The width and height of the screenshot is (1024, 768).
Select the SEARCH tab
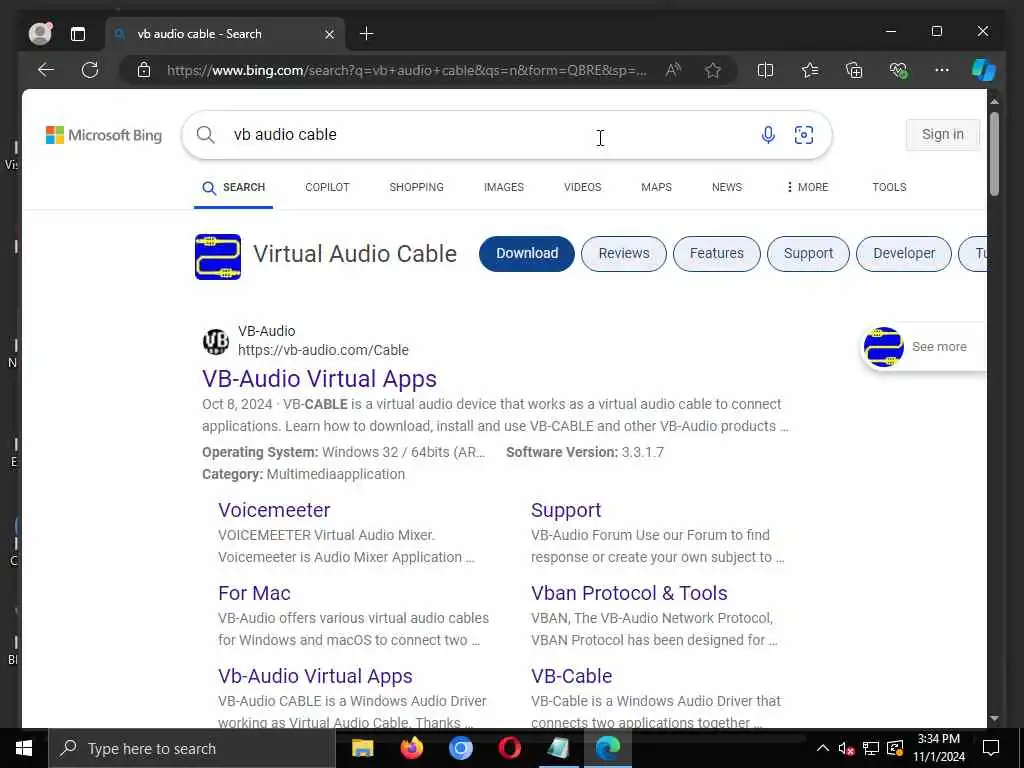[x=233, y=187]
